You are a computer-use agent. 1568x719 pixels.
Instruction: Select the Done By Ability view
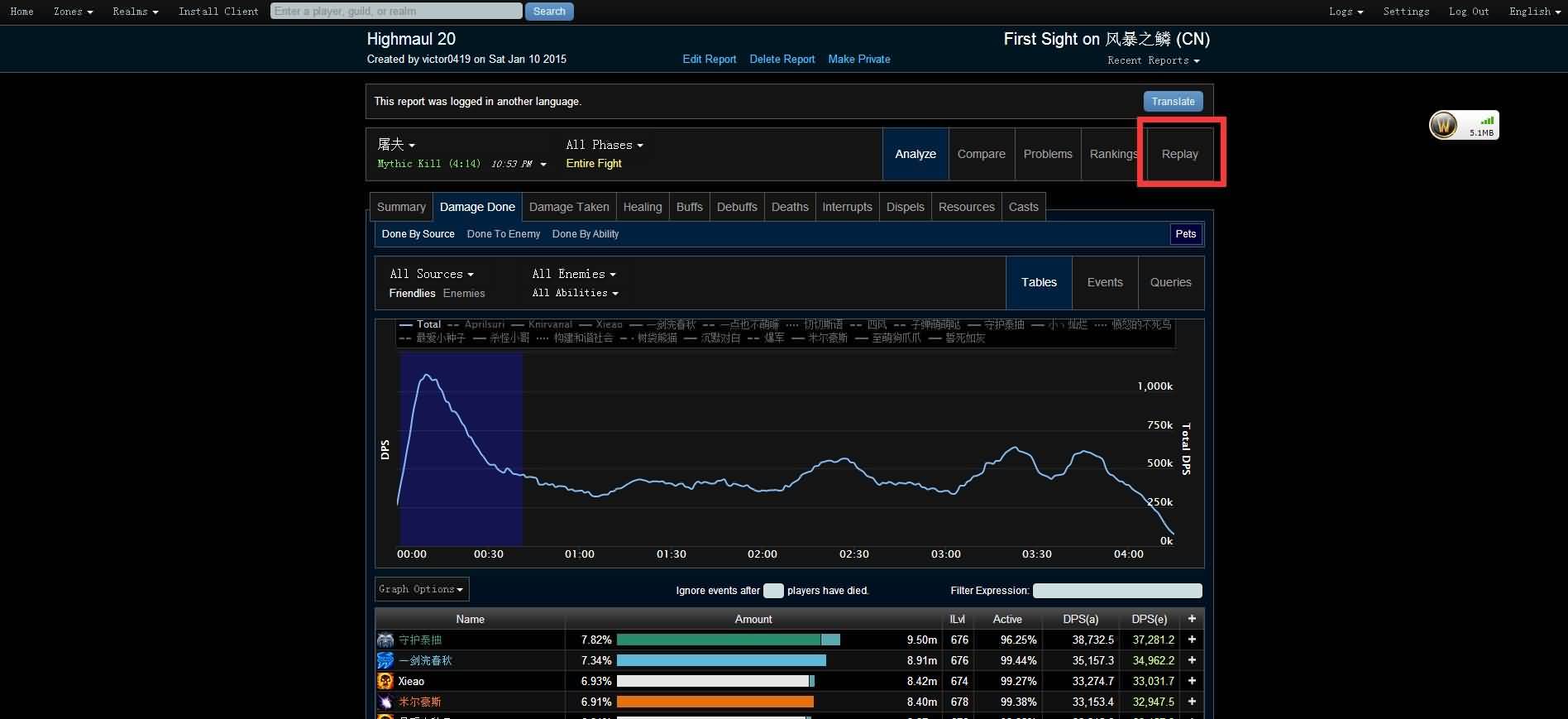pyautogui.click(x=586, y=234)
